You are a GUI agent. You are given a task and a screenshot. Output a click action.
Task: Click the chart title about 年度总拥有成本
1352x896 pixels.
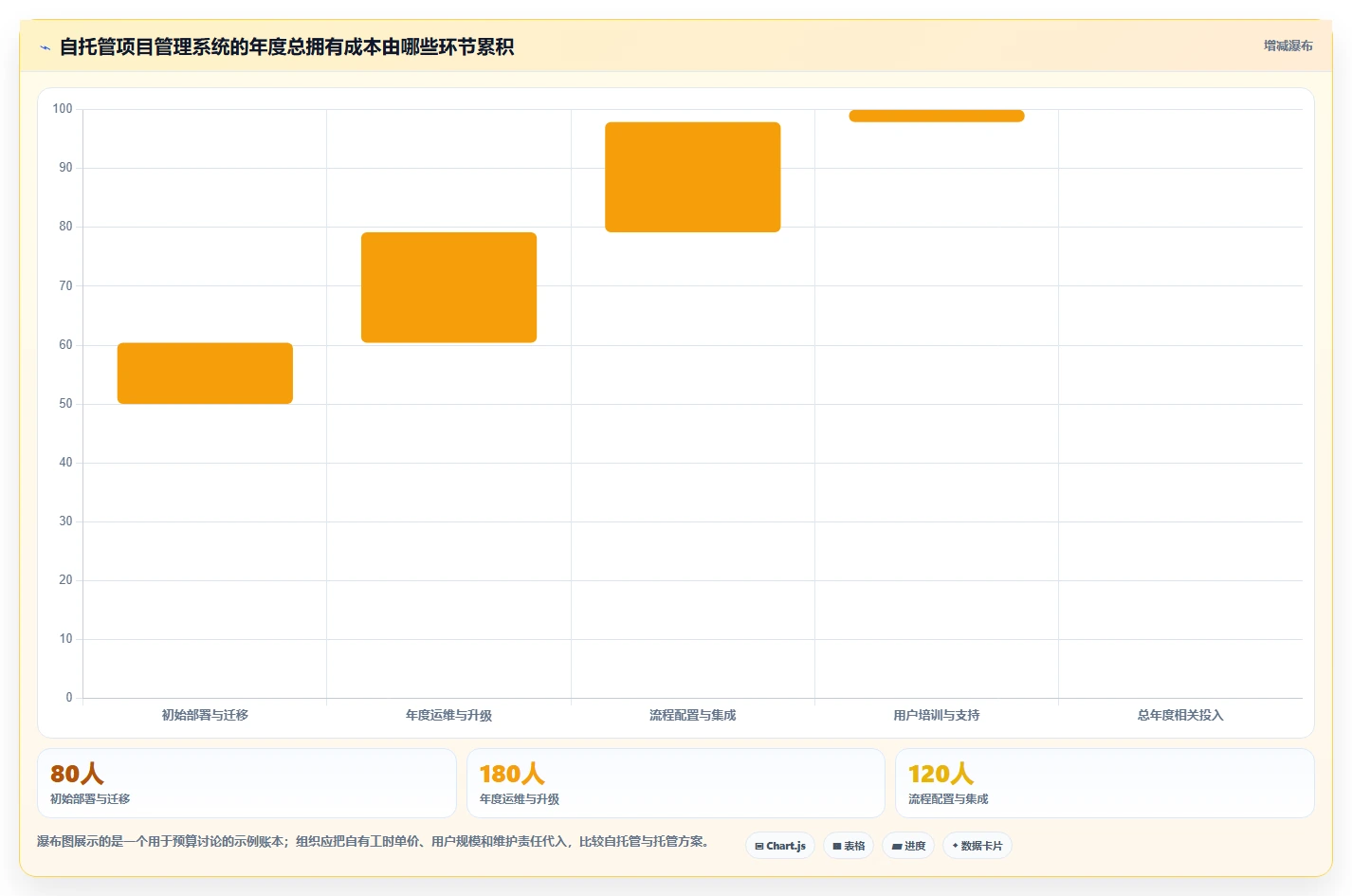click(286, 46)
